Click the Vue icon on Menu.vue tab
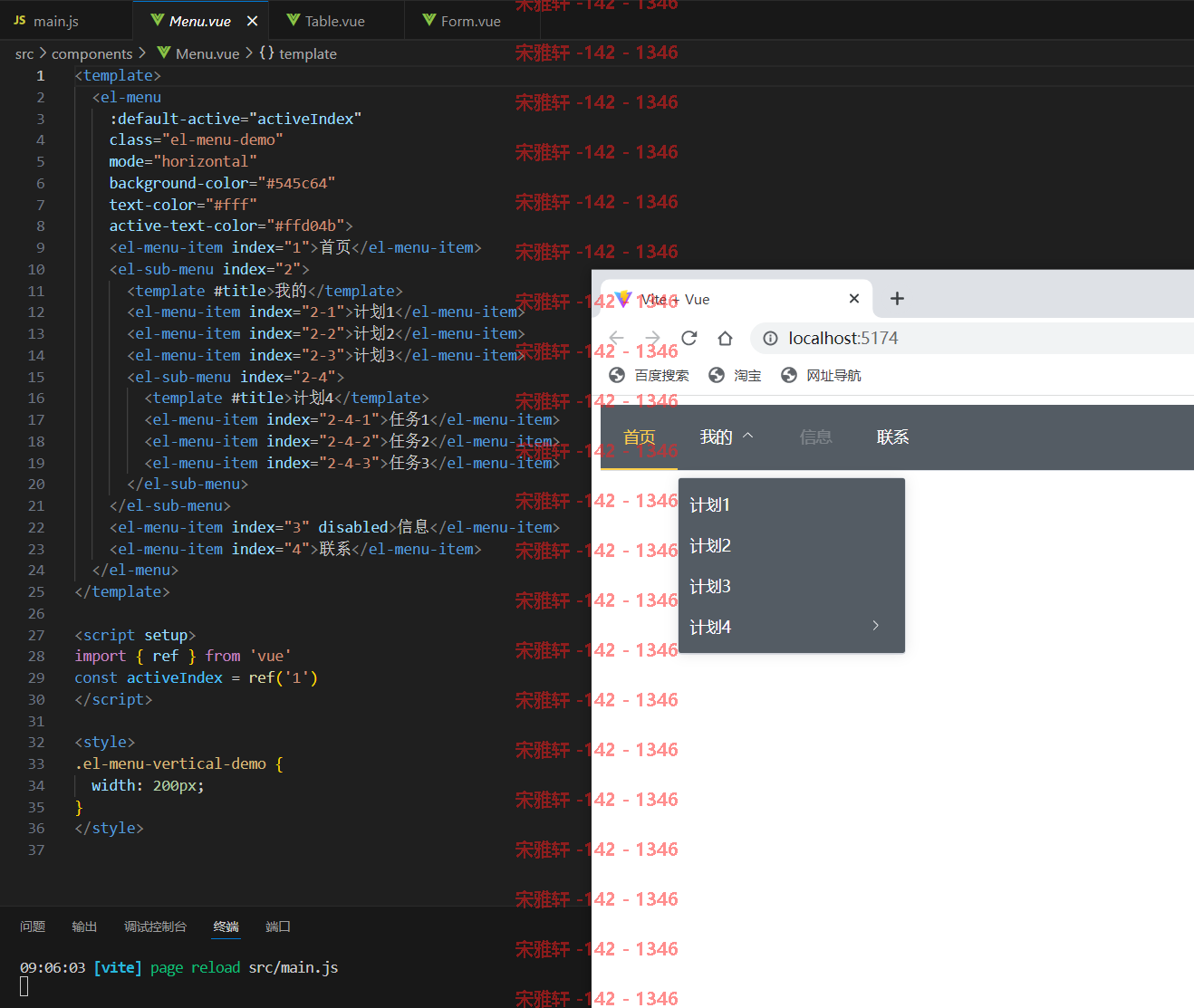Image resolution: width=1194 pixels, height=1008 pixels. [x=158, y=20]
